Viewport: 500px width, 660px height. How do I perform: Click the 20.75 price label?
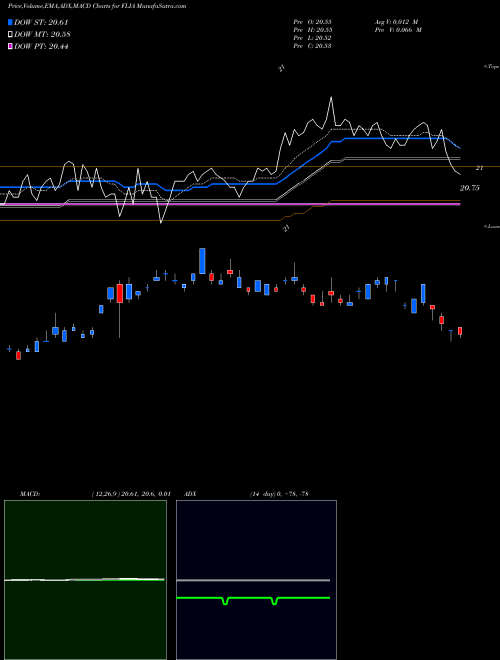(x=470, y=188)
